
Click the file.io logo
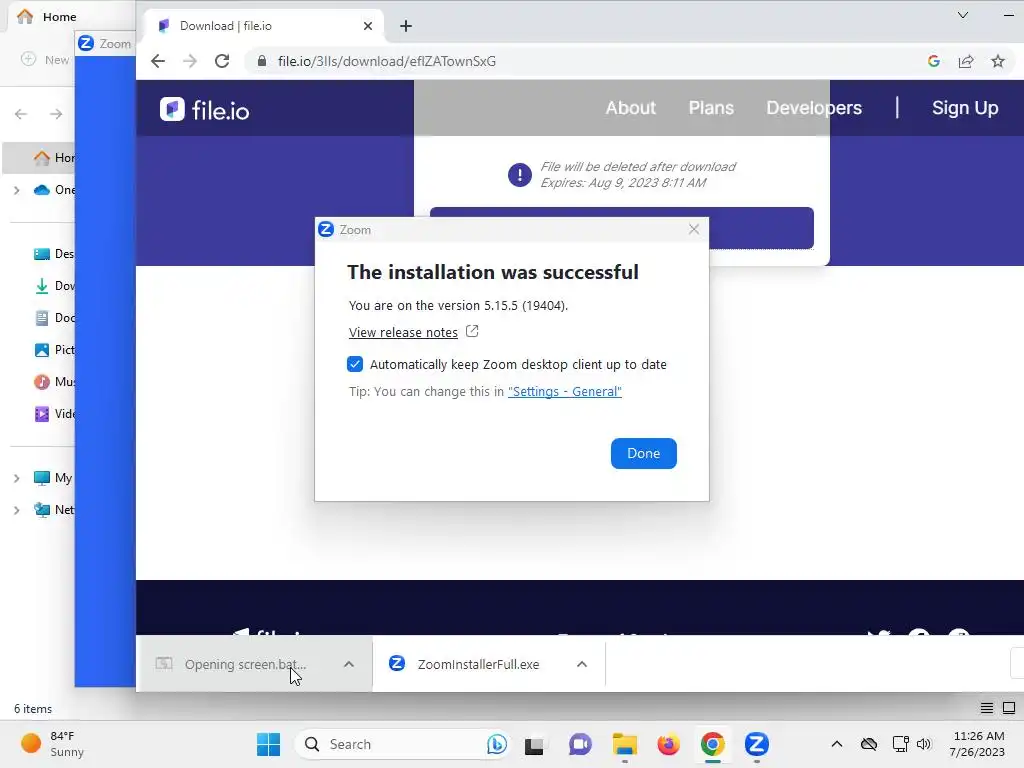(x=204, y=110)
